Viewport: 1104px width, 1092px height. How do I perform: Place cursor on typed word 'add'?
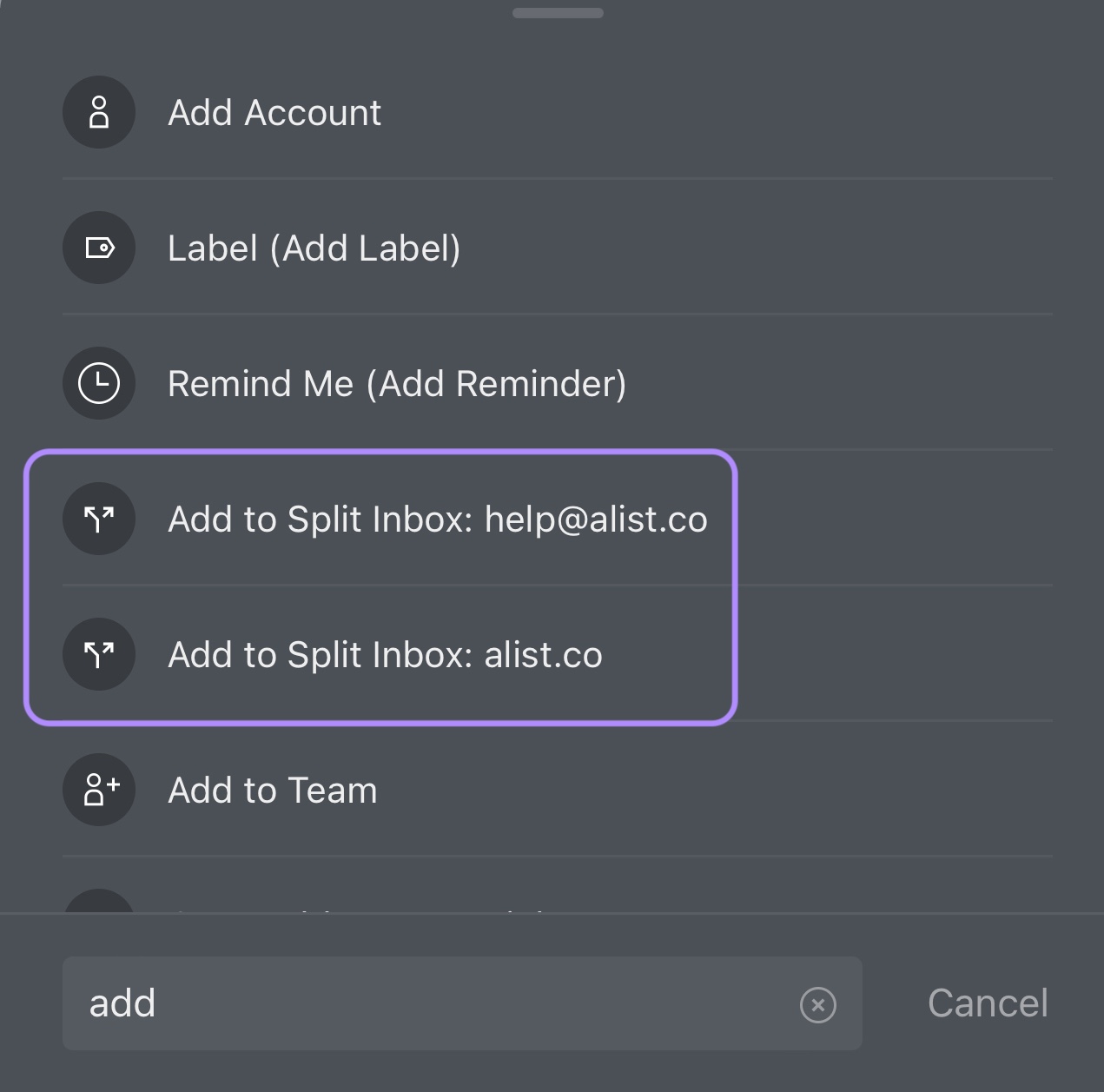pos(122,1003)
